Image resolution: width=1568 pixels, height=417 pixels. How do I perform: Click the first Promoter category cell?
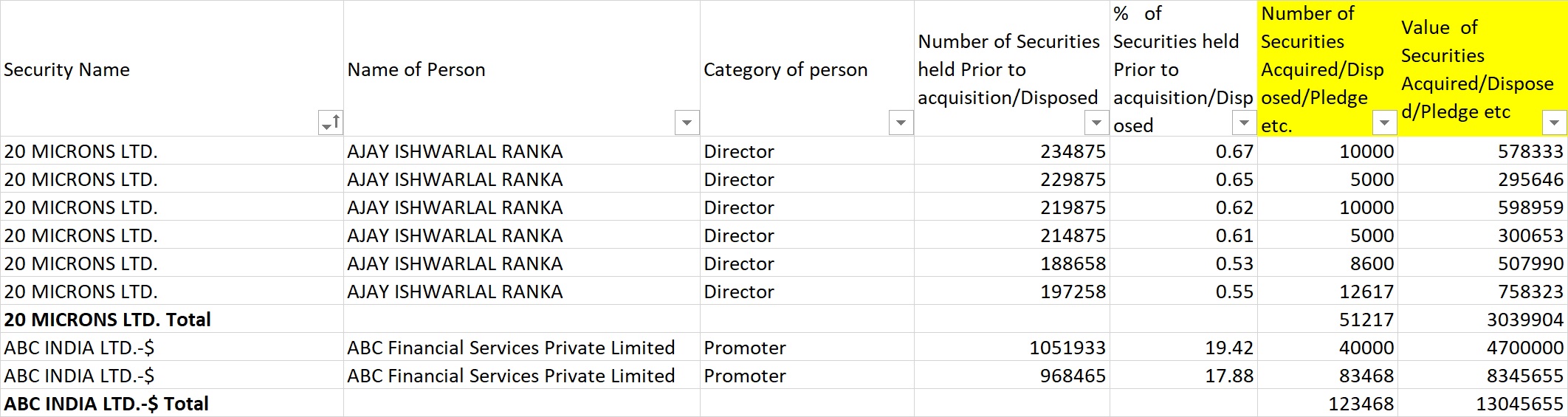806,348
